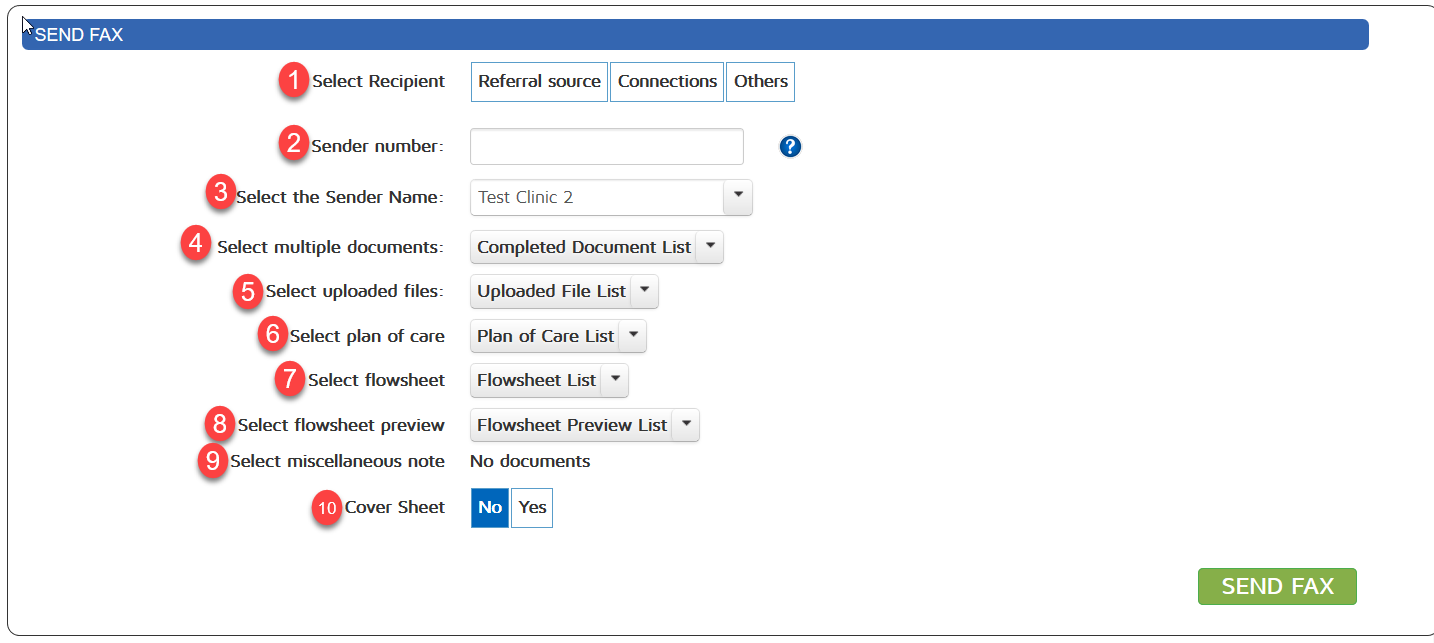Expand the Plan of Care List dropdown
The height and width of the screenshot is (643, 1434).
[x=632, y=336]
